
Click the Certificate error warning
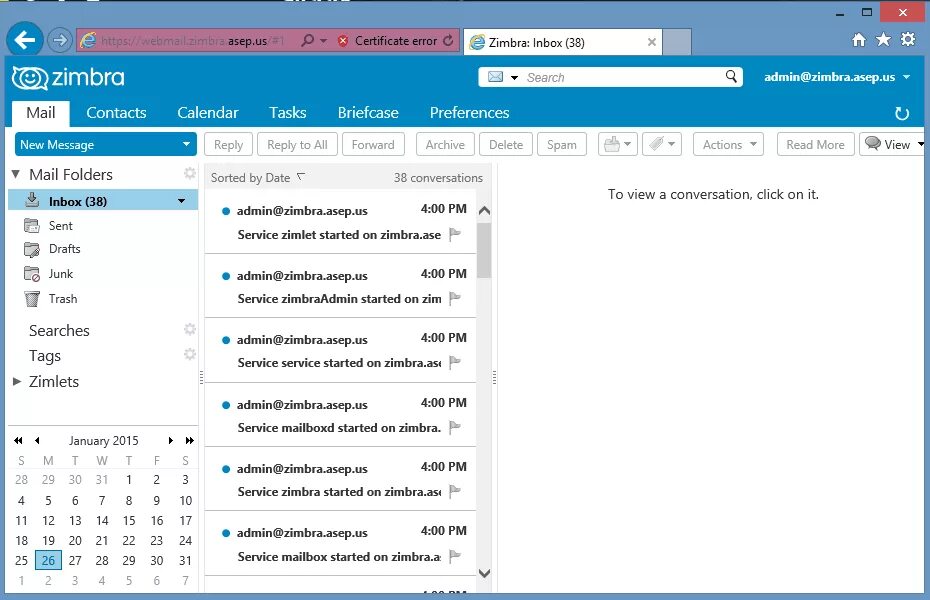tap(388, 40)
